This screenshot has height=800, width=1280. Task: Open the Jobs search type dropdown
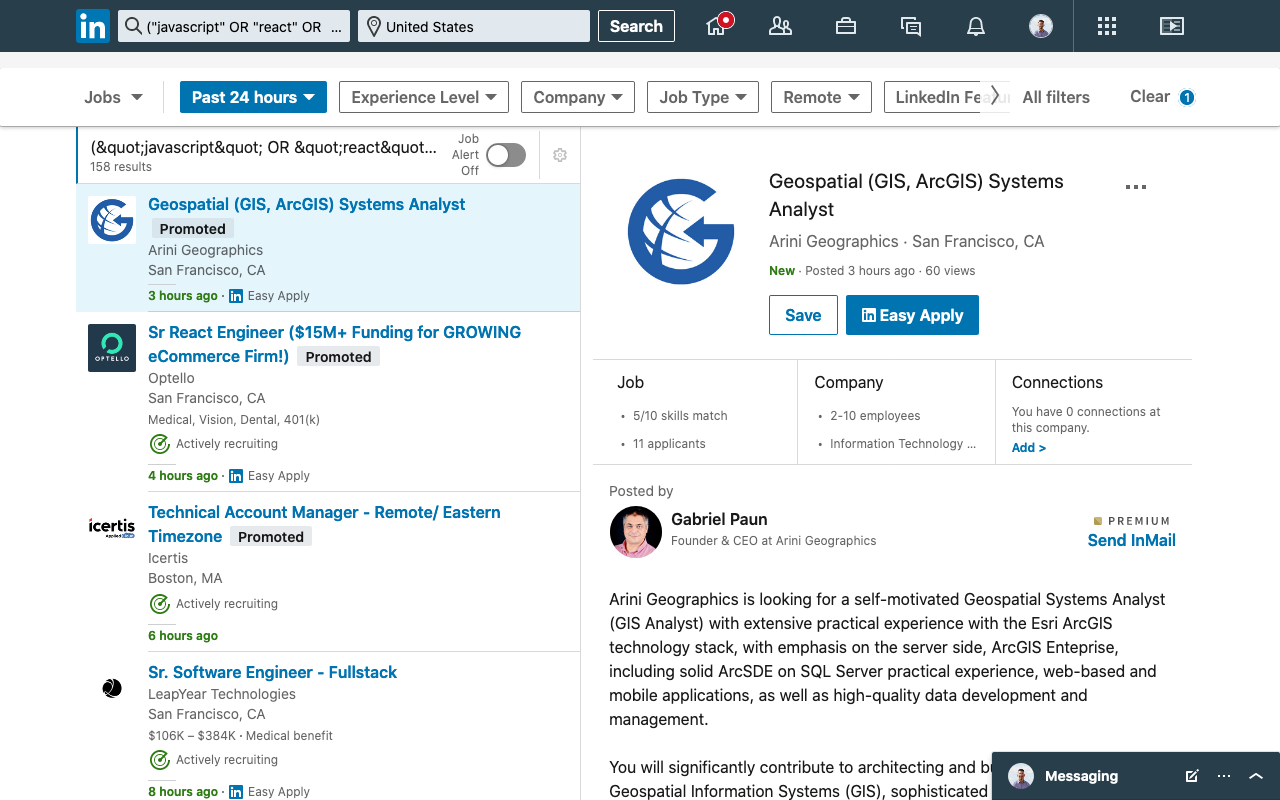113,97
